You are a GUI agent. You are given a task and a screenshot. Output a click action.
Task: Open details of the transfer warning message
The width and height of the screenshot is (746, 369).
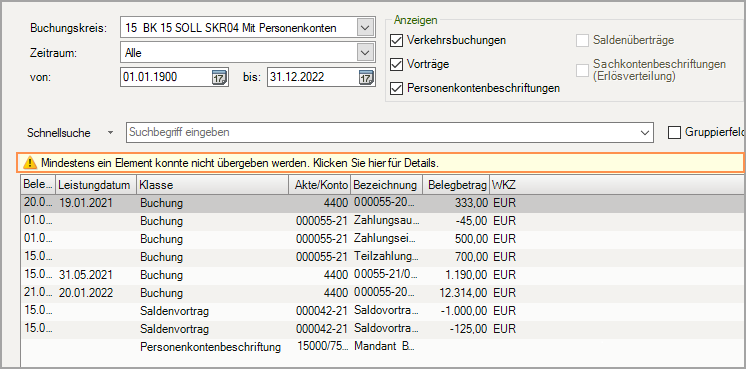point(380,163)
